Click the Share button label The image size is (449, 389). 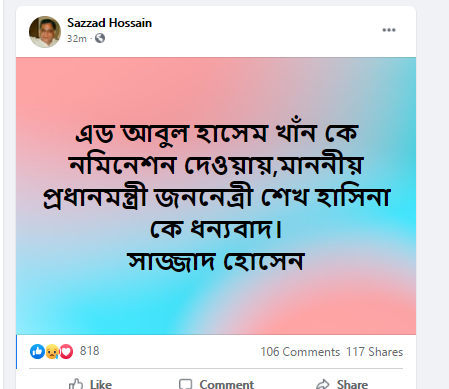pos(352,384)
